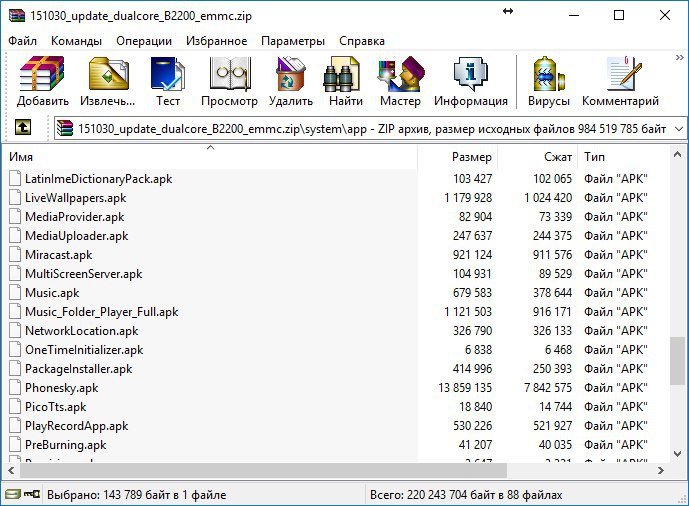Click status text Всего: 220 243 704 байт
The image size is (689, 506).
tap(466, 495)
